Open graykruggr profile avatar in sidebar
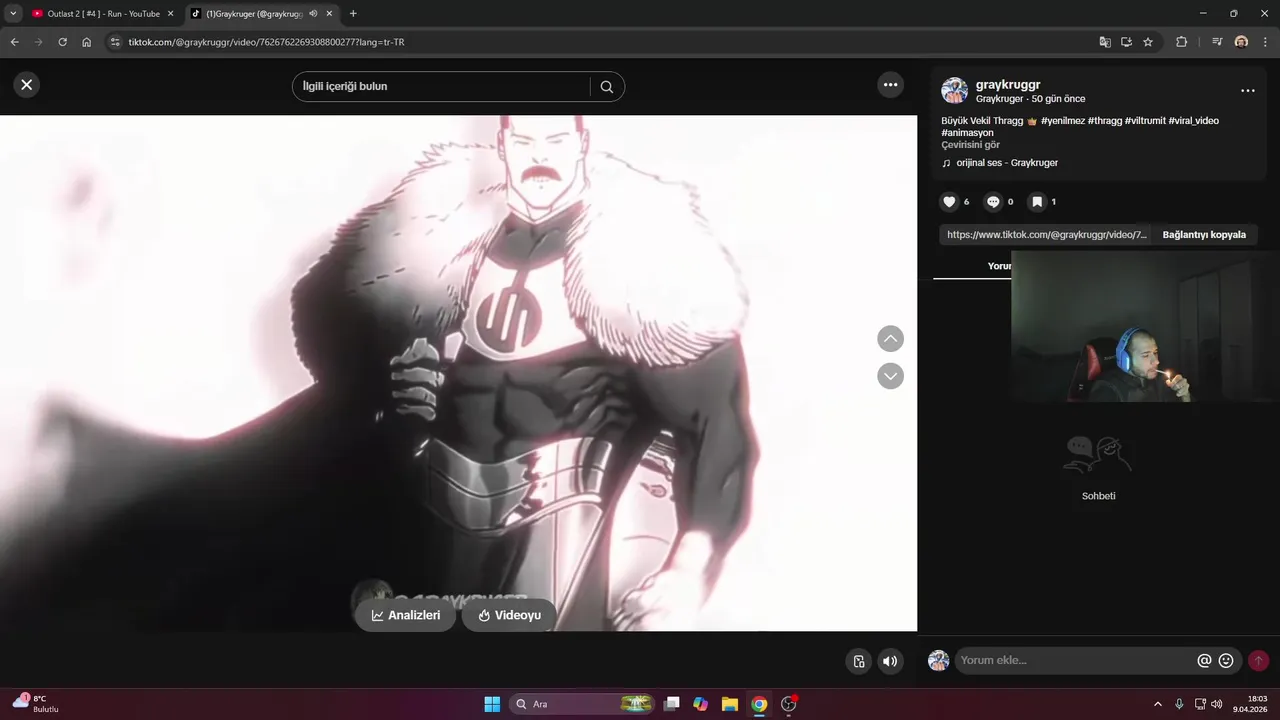This screenshot has width=1280, height=720. [954, 90]
